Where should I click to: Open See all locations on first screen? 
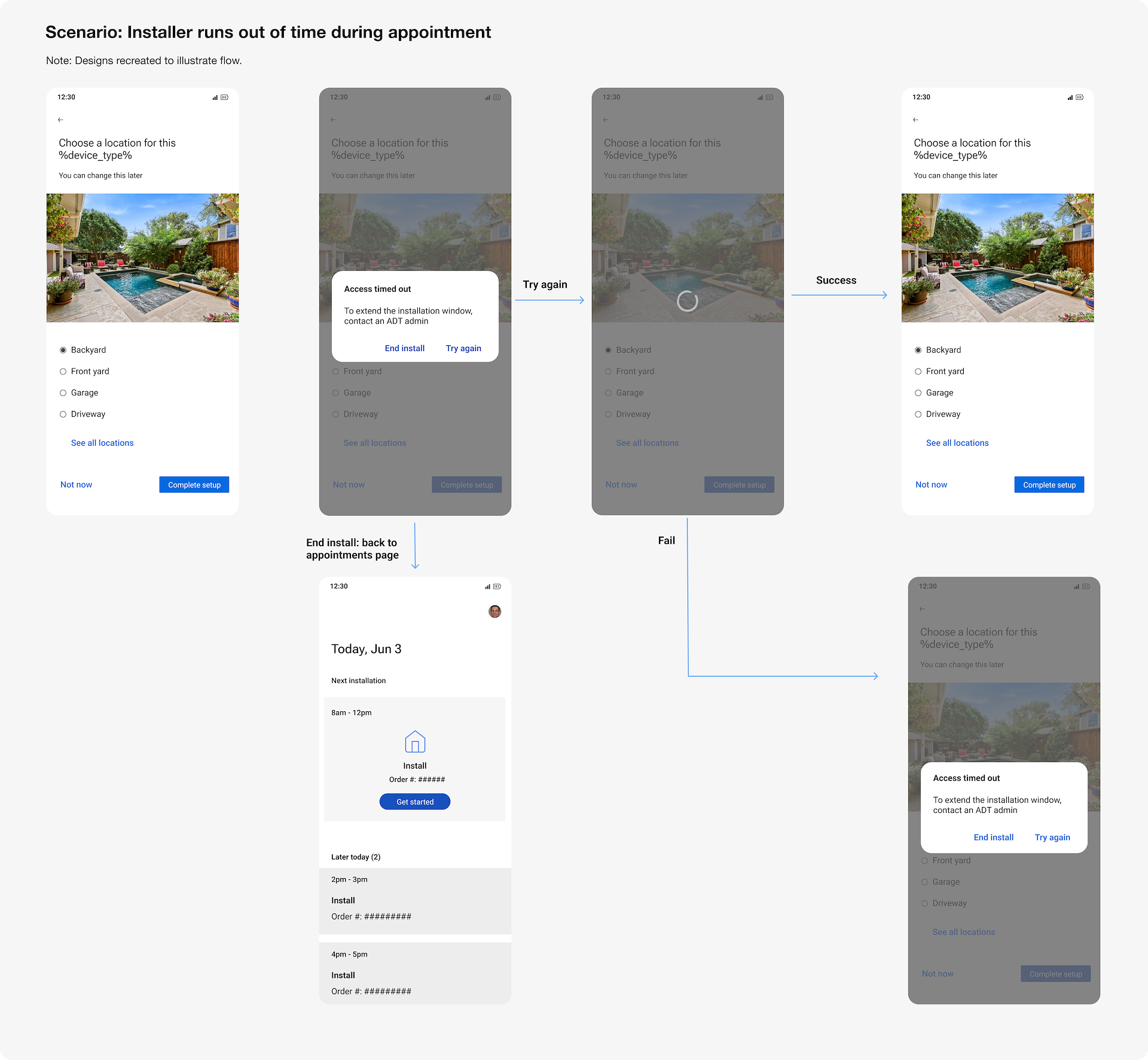pyautogui.click(x=102, y=443)
